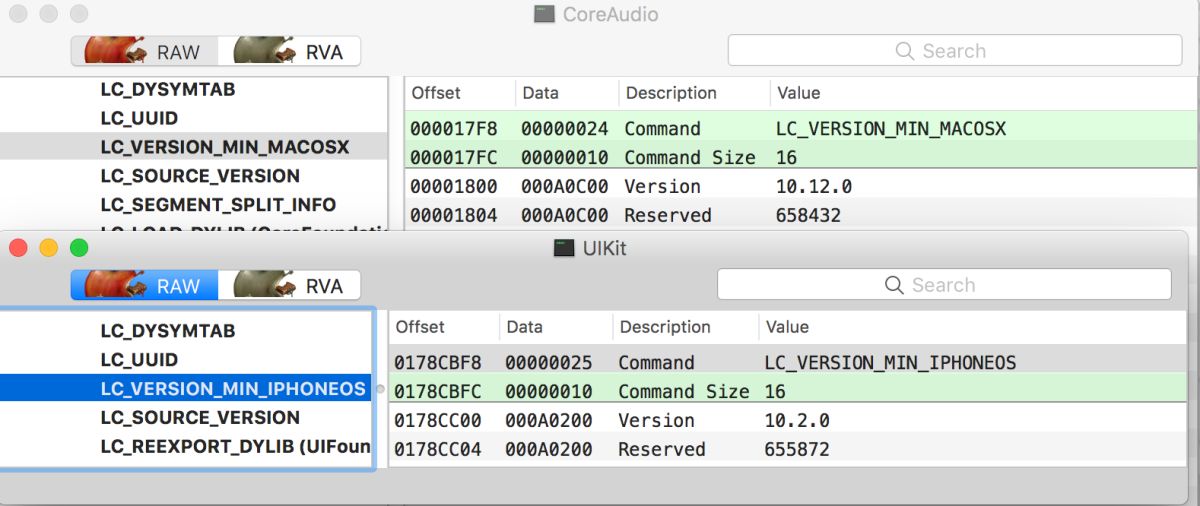This screenshot has width=1200, height=506.
Task: Select the 655872 Reserved row in UIKit
Action: click(787, 450)
